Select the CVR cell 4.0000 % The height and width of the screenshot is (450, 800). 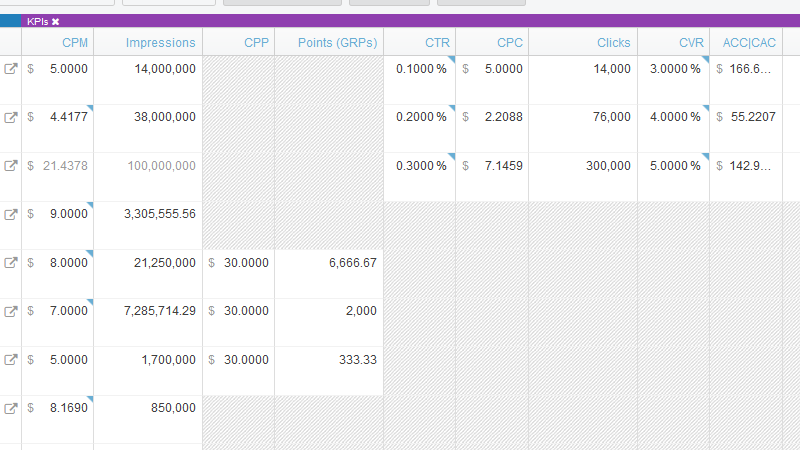673,129
